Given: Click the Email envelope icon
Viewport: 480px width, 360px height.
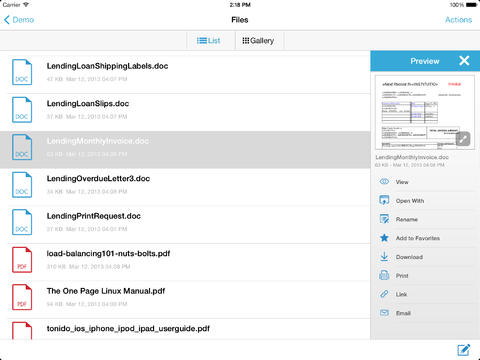Looking at the screenshot, I should point(384,313).
